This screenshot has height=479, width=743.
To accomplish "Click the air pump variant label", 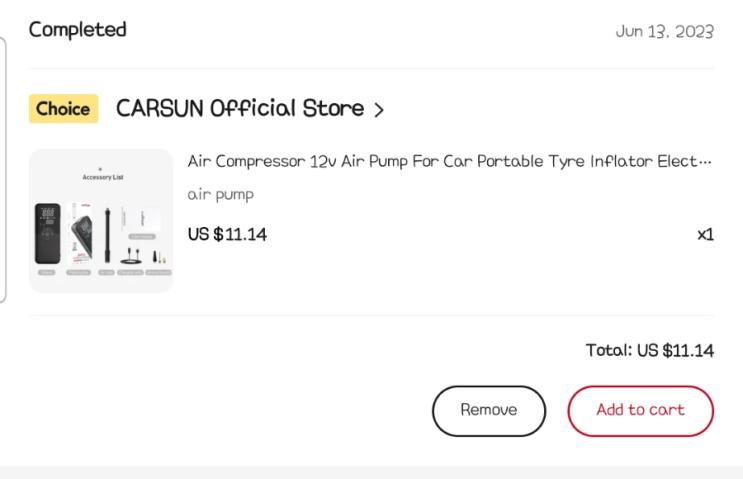I will 220,194.
